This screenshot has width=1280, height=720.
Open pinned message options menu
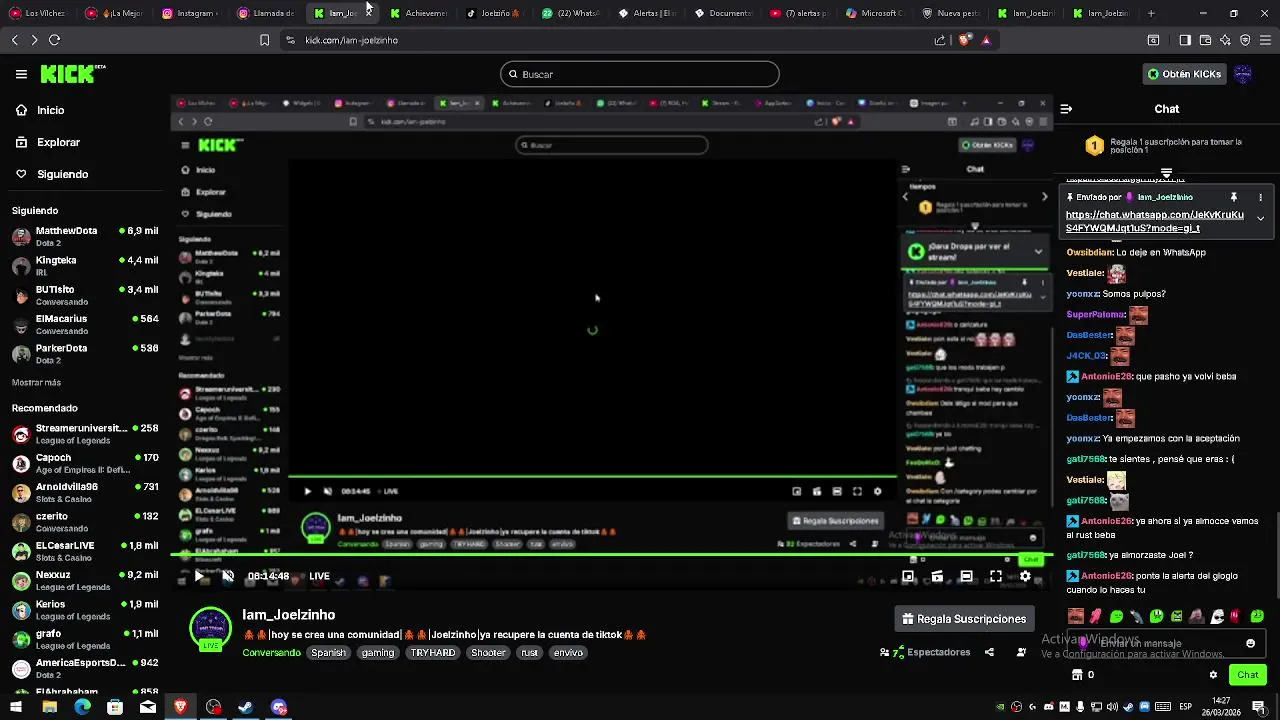click(1260, 197)
